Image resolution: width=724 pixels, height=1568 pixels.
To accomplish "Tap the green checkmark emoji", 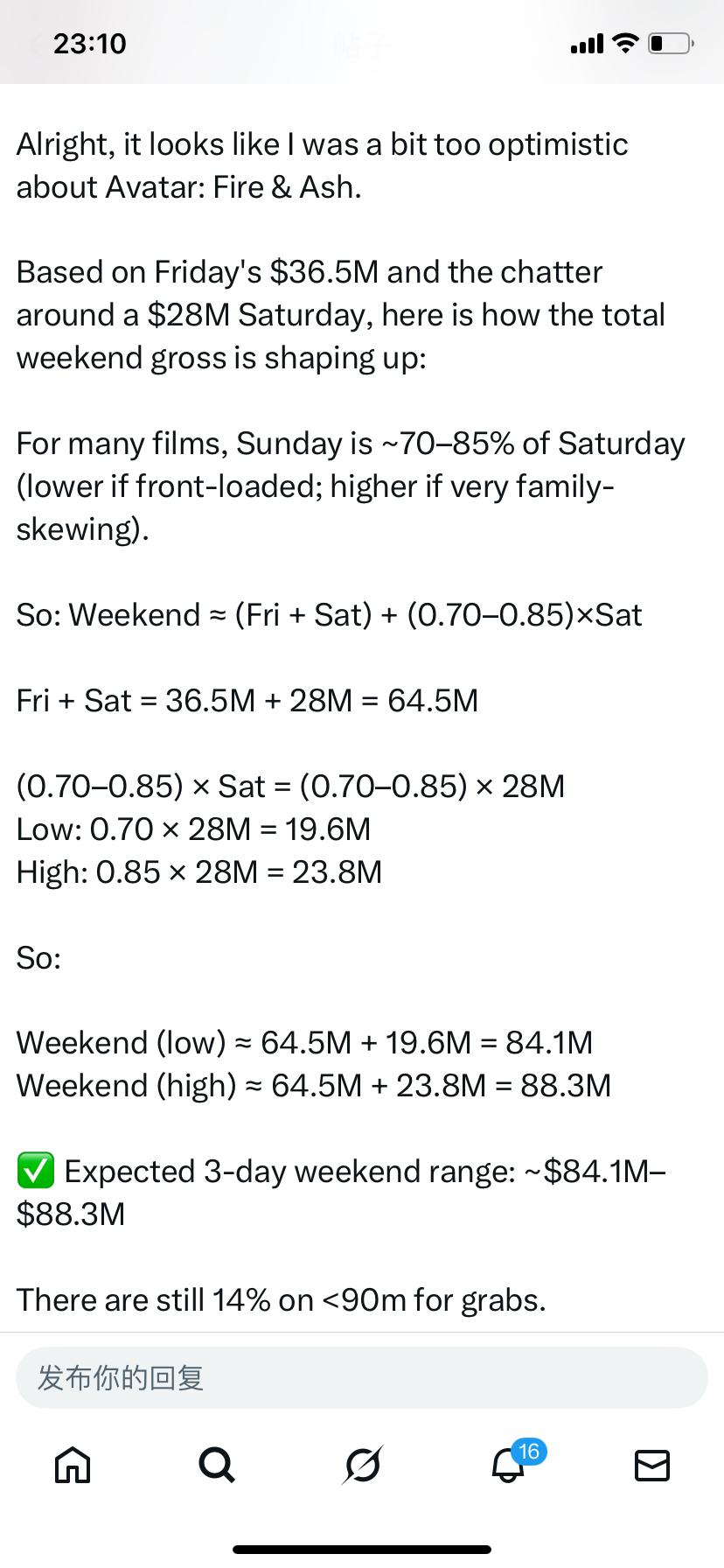I will pyautogui.click(x=36, y=1171).
